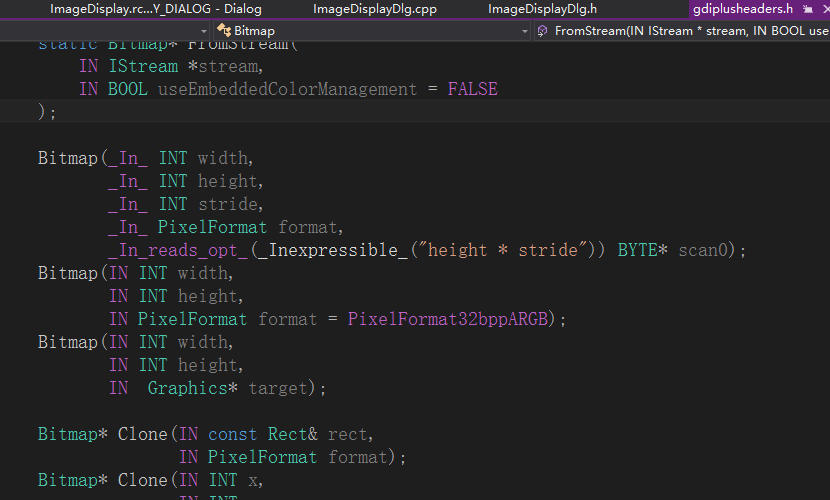This screenshot has height=500, width=830.
Task: Click the lowercase rect parameter name
Action: [347, 434]
